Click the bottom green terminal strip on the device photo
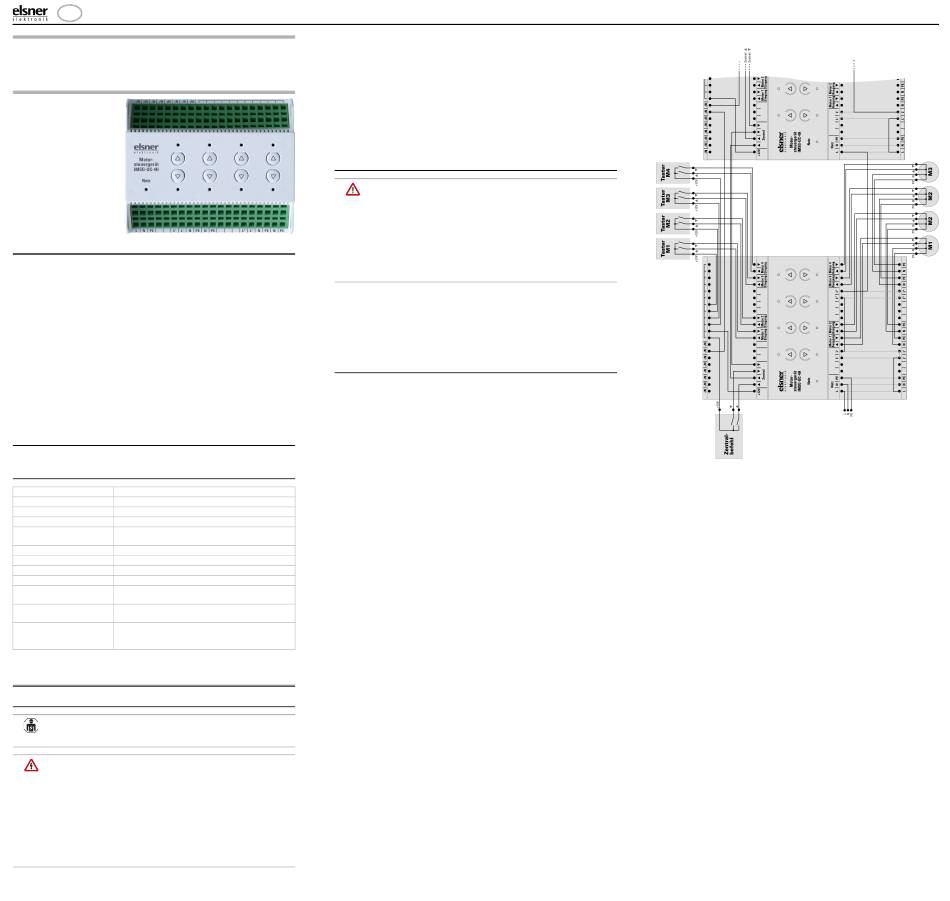Image resolution: width=950 pixels, height=901 pixels. [210, 216]
